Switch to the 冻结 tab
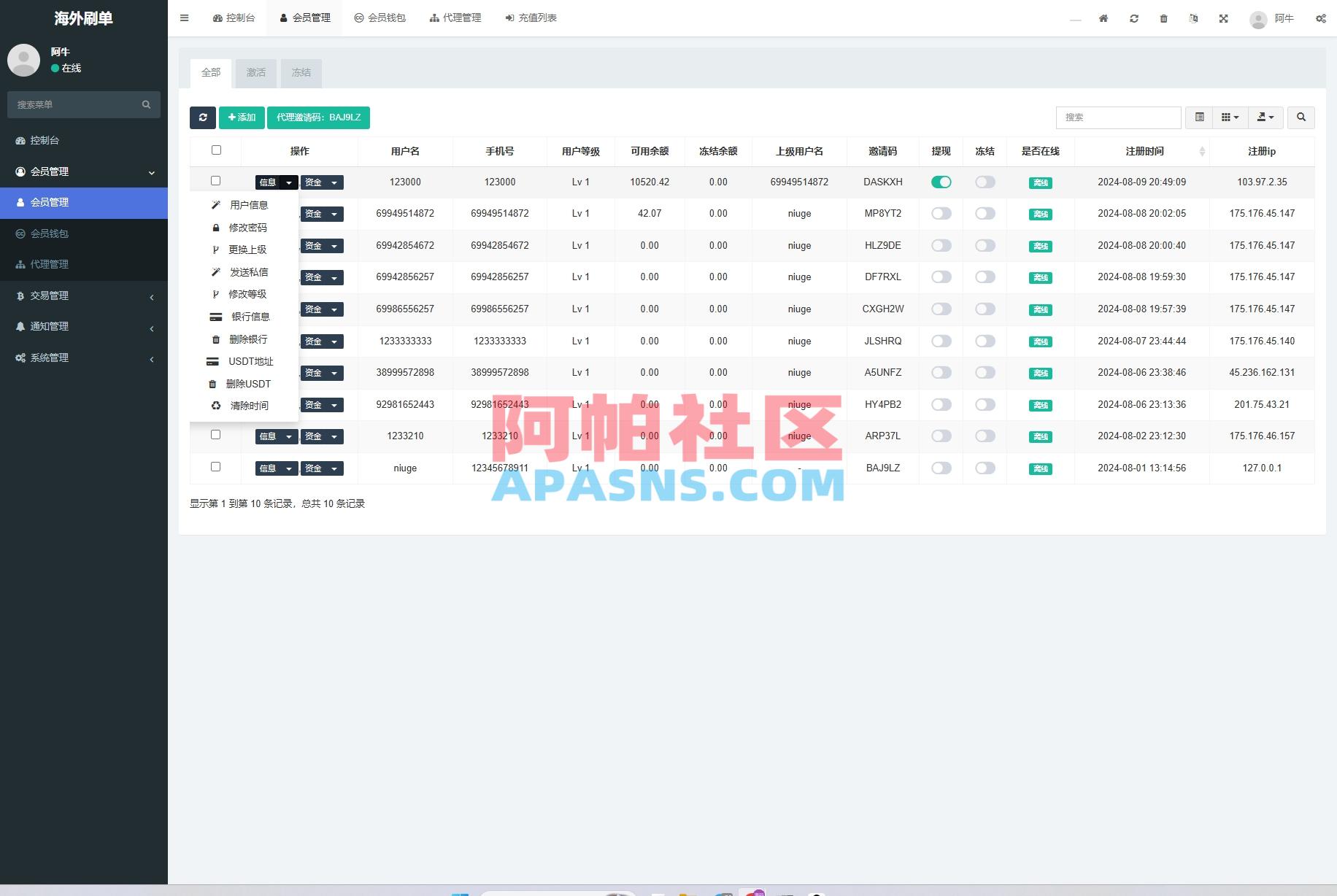 301,72
